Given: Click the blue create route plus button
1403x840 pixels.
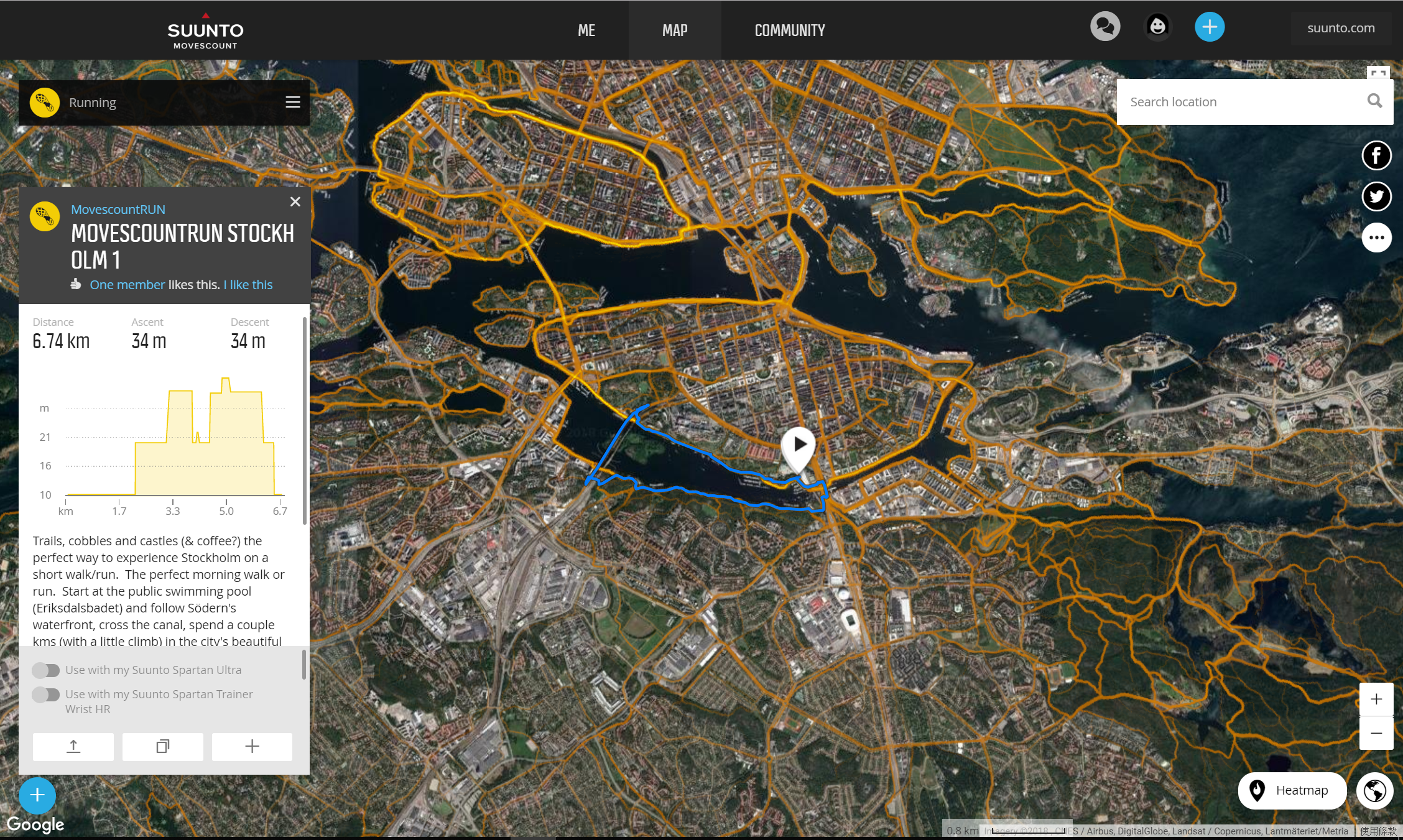Looking at the screenshot, I should point(37,795).
